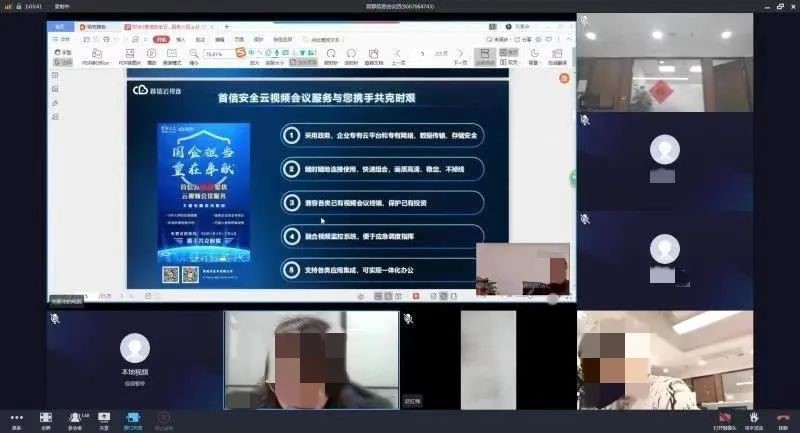Open the background moon icon dropdown

(x=534, y=56)
